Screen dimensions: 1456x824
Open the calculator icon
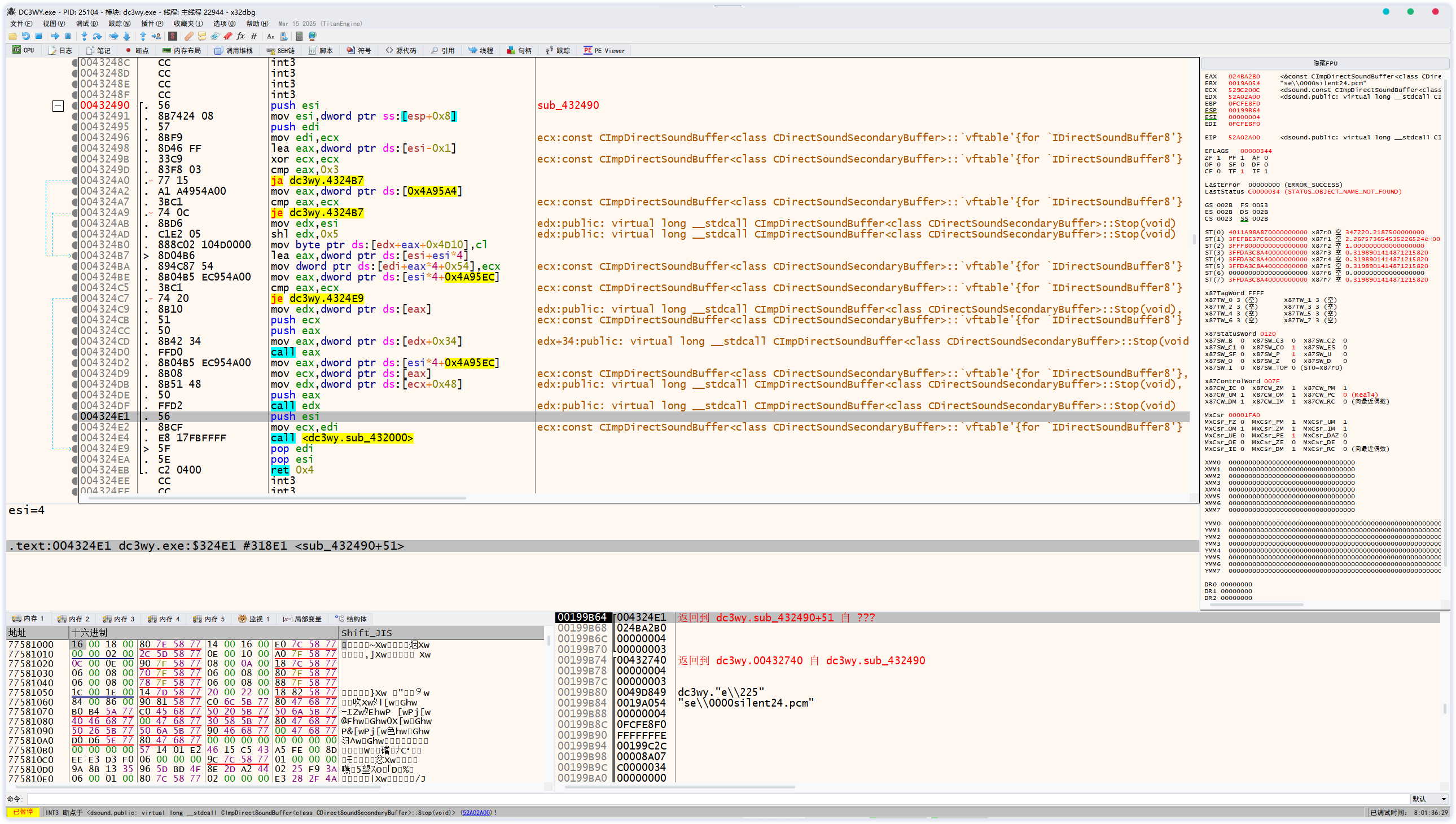click(x=299, y=36)
